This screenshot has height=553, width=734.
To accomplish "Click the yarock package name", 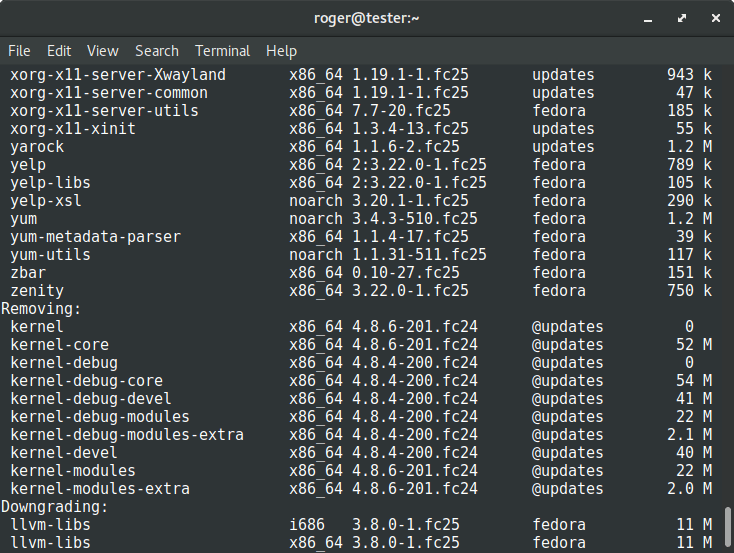I will pyautogui.click(x=37, y=147).
